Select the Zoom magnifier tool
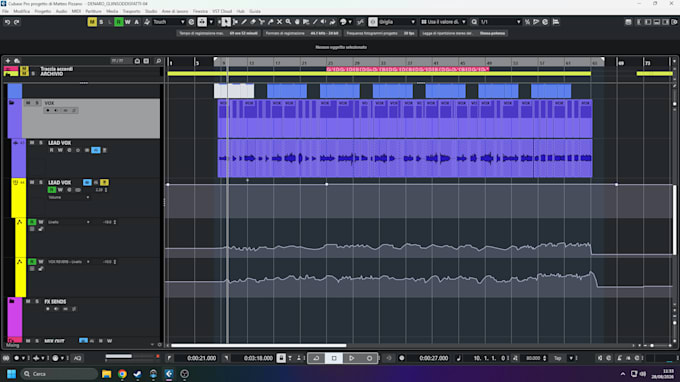The image size is (680, 382). click(x=288, y=22)
